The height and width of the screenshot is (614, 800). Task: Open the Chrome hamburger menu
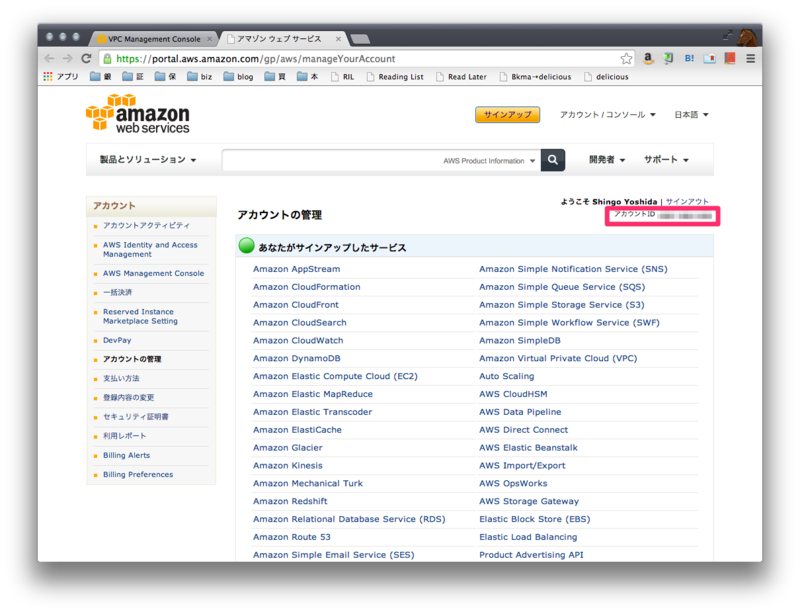[751, 58]
